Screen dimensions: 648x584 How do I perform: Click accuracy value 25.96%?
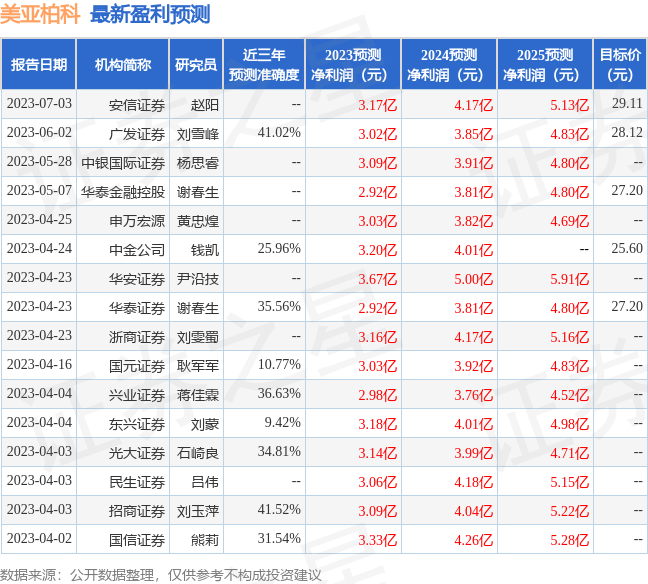(x=279, y=248)
